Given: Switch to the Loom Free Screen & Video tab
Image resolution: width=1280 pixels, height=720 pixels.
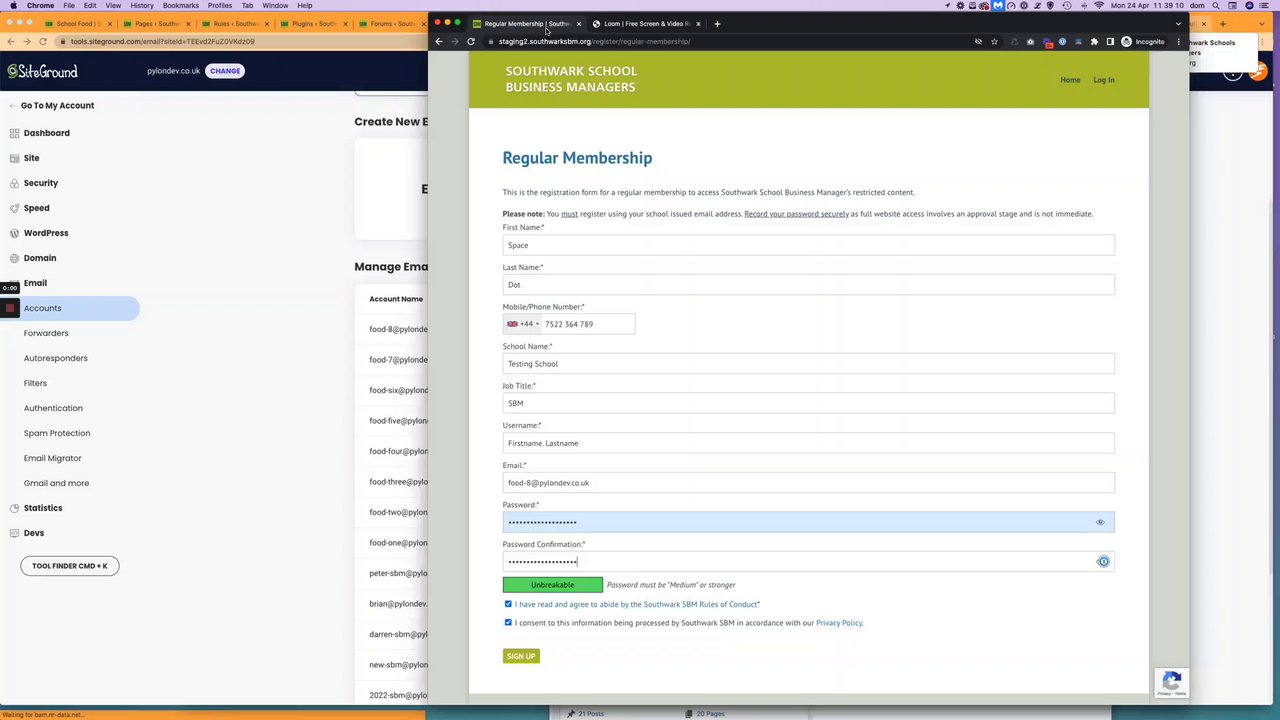Looking at the screenshot, I should tap(646, 23).
